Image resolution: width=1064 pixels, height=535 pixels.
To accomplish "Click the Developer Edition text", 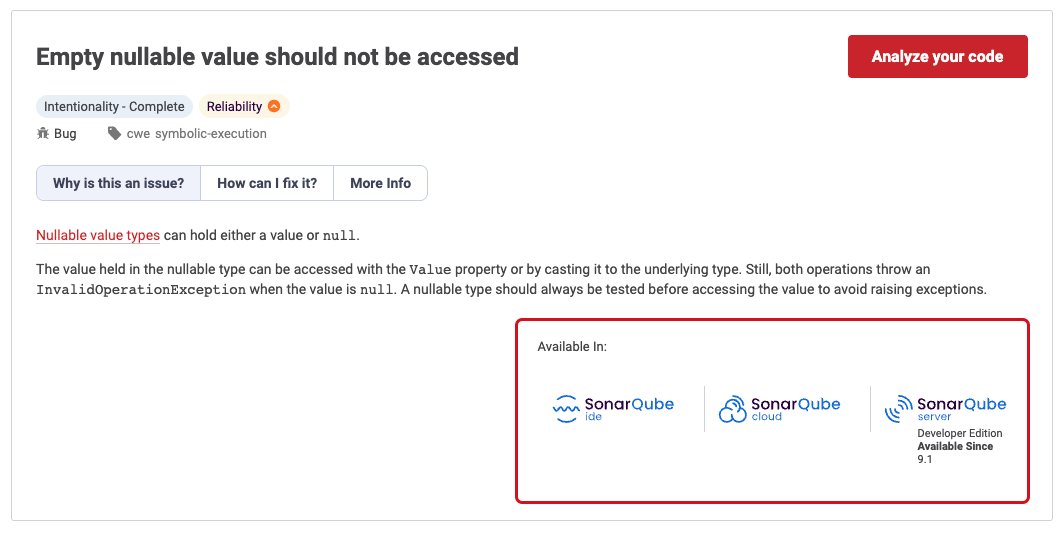I will 960,433.
